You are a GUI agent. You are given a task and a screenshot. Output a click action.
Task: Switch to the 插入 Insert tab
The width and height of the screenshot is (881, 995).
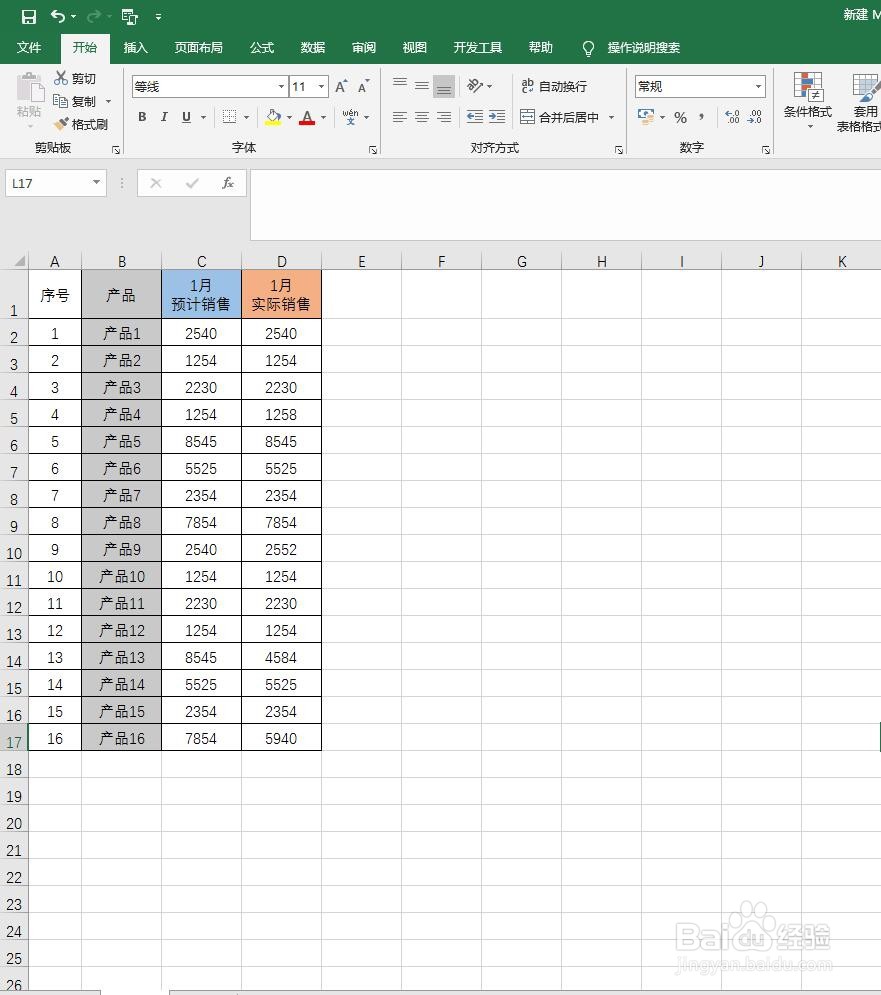(x=135, y=48)
